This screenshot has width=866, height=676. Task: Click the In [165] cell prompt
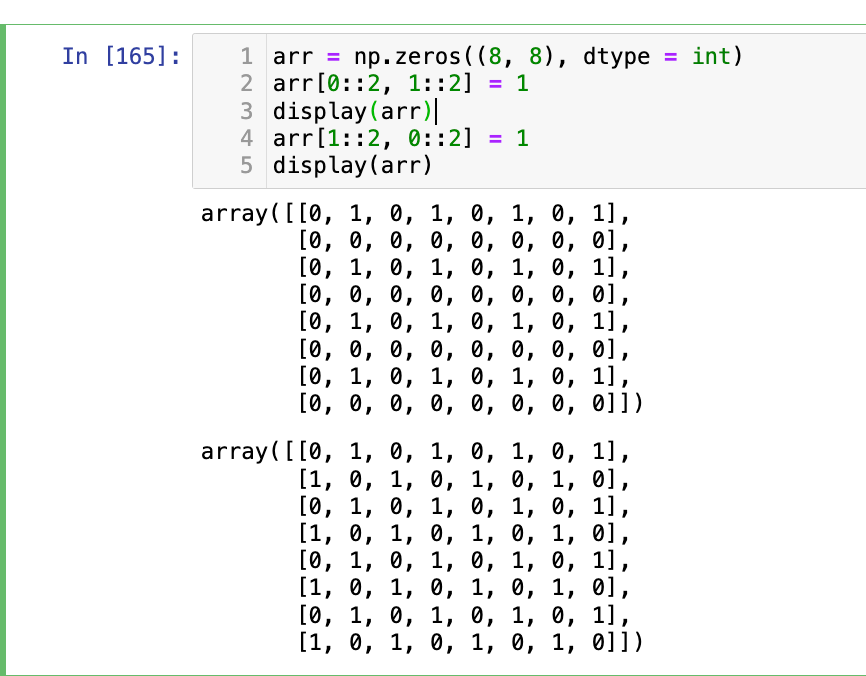click(x=121, y=56)
